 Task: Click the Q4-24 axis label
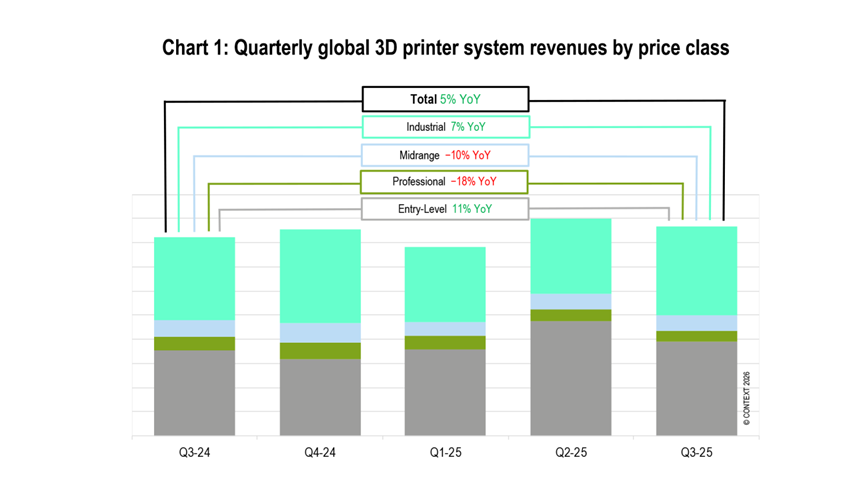[x=320, y=453]
